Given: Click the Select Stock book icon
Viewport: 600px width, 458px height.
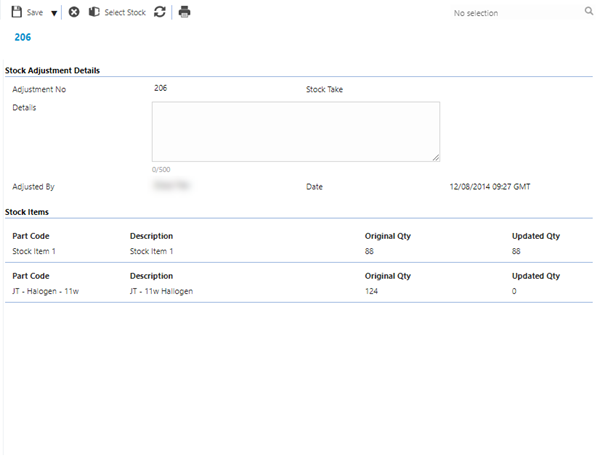Looking at the screenshot, I should point(94,12).
